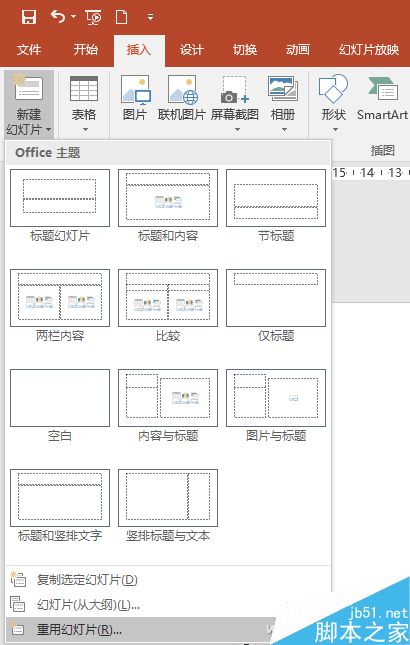
Task: Expand the 新建幻灯片 dropdown arrow
Action: [x=49, y=130]
